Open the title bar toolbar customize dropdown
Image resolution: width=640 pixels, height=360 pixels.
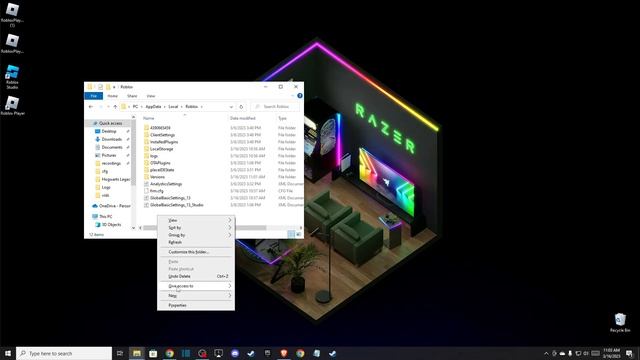[x=114, y=87]
